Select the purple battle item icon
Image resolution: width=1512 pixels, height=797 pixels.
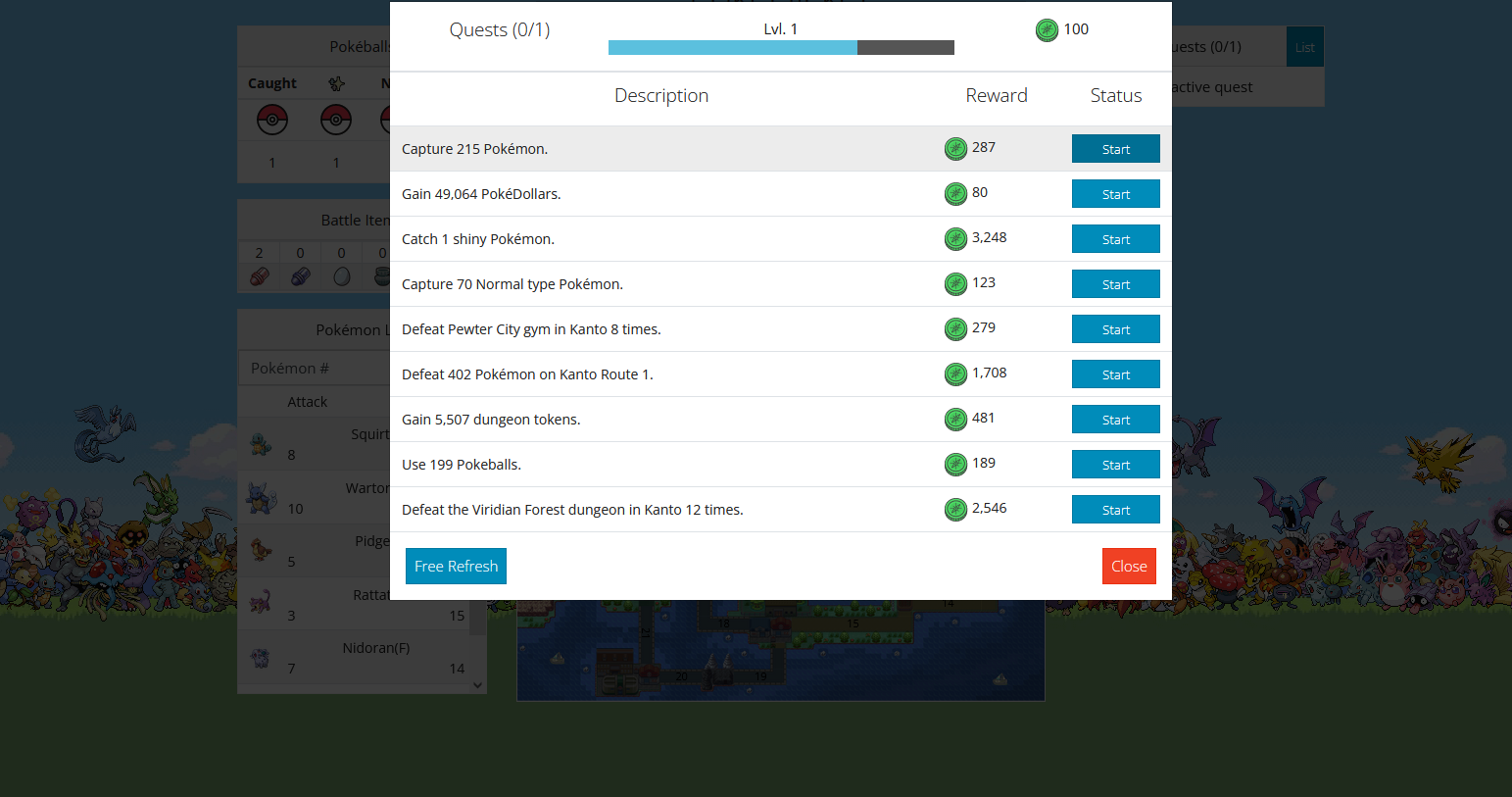[299, 274]
